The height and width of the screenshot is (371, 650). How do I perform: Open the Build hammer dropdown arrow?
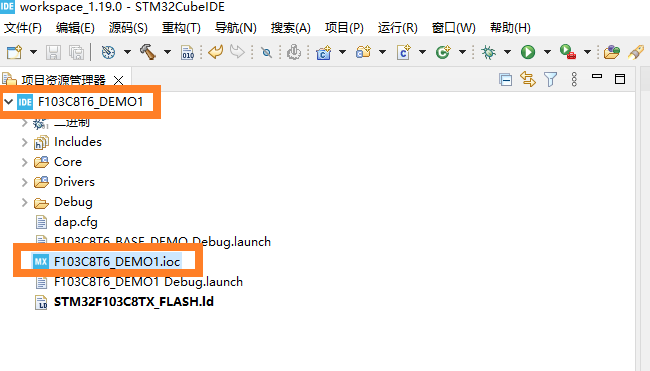coord(167,52)
